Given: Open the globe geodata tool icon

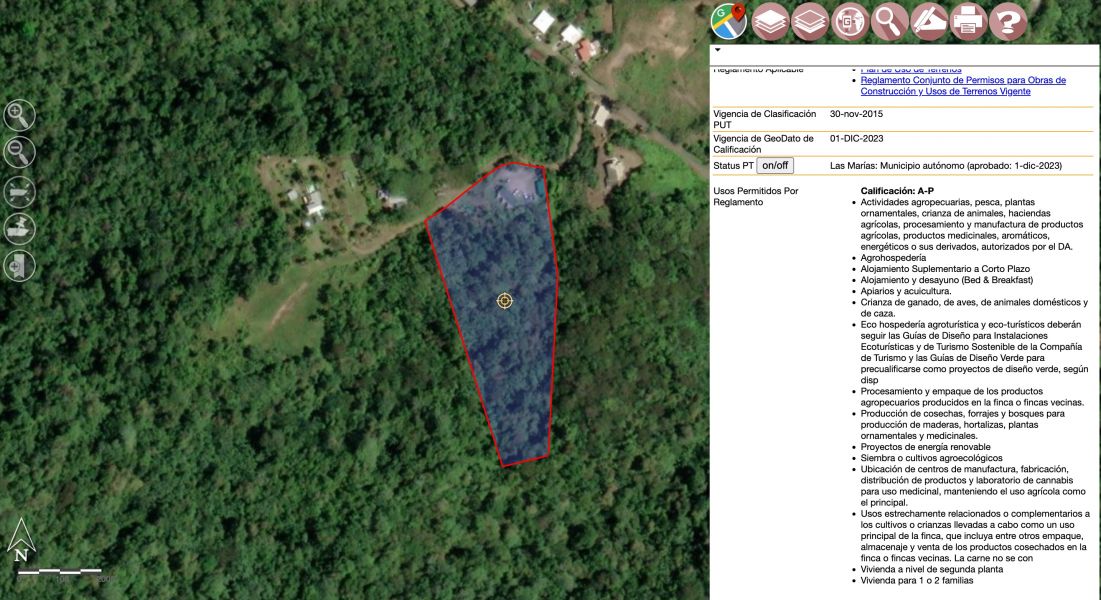Looking at the screenshot, I should click(850, 21).
